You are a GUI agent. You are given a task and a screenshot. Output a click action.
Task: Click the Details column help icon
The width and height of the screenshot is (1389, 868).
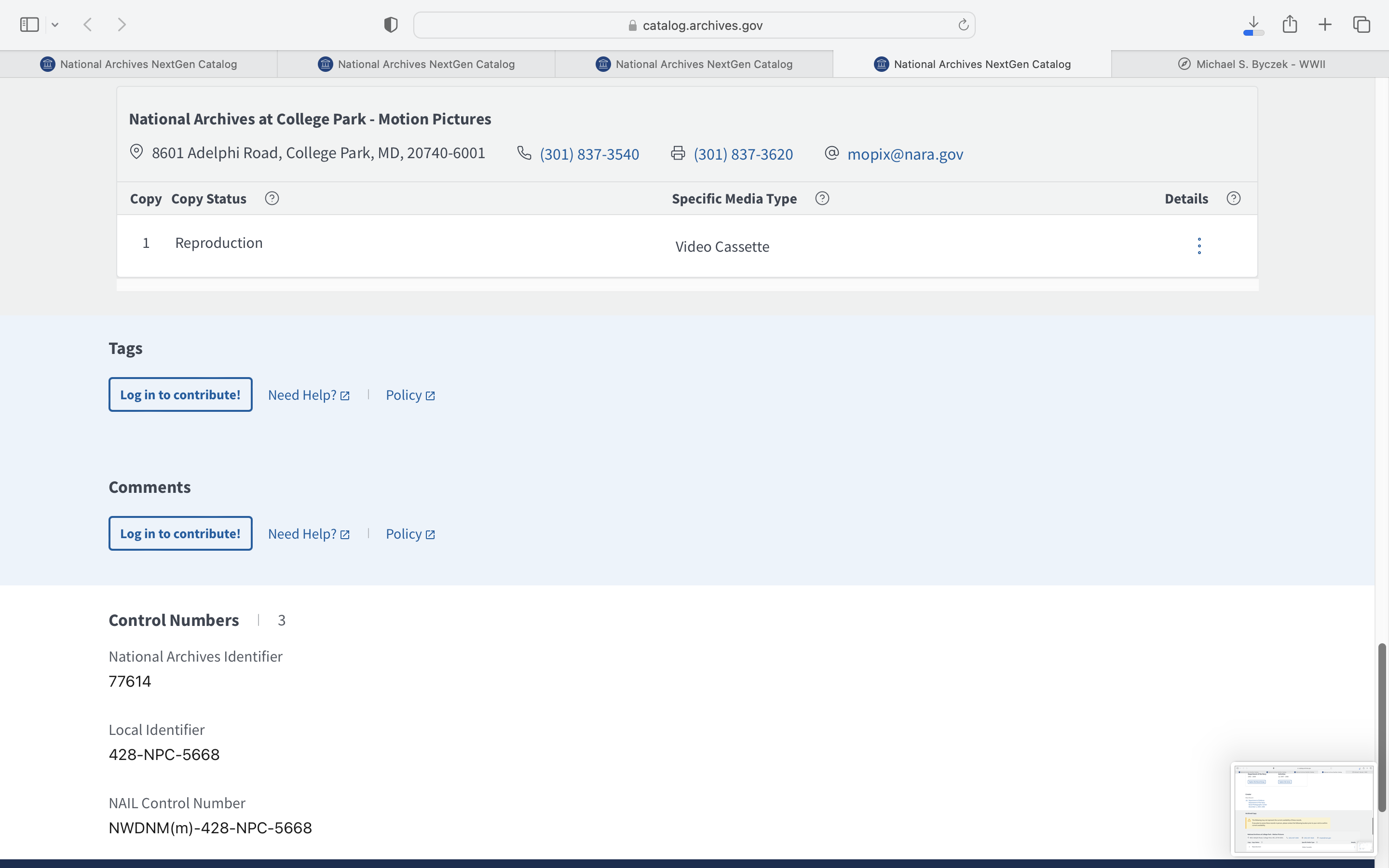pyautogui.click(x=1233, y=199)
